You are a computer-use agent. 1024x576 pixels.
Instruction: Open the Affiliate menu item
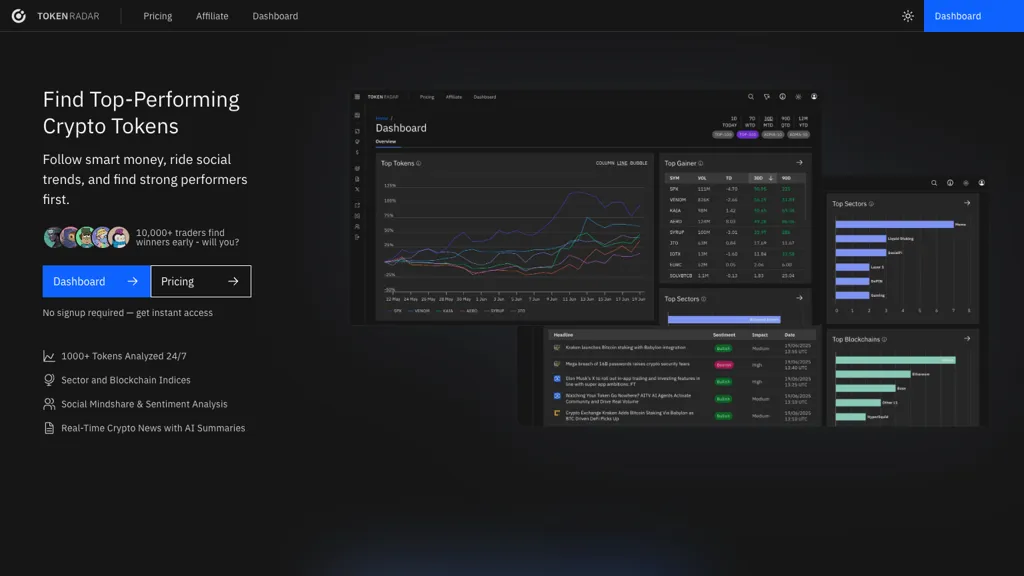(212, 16)
